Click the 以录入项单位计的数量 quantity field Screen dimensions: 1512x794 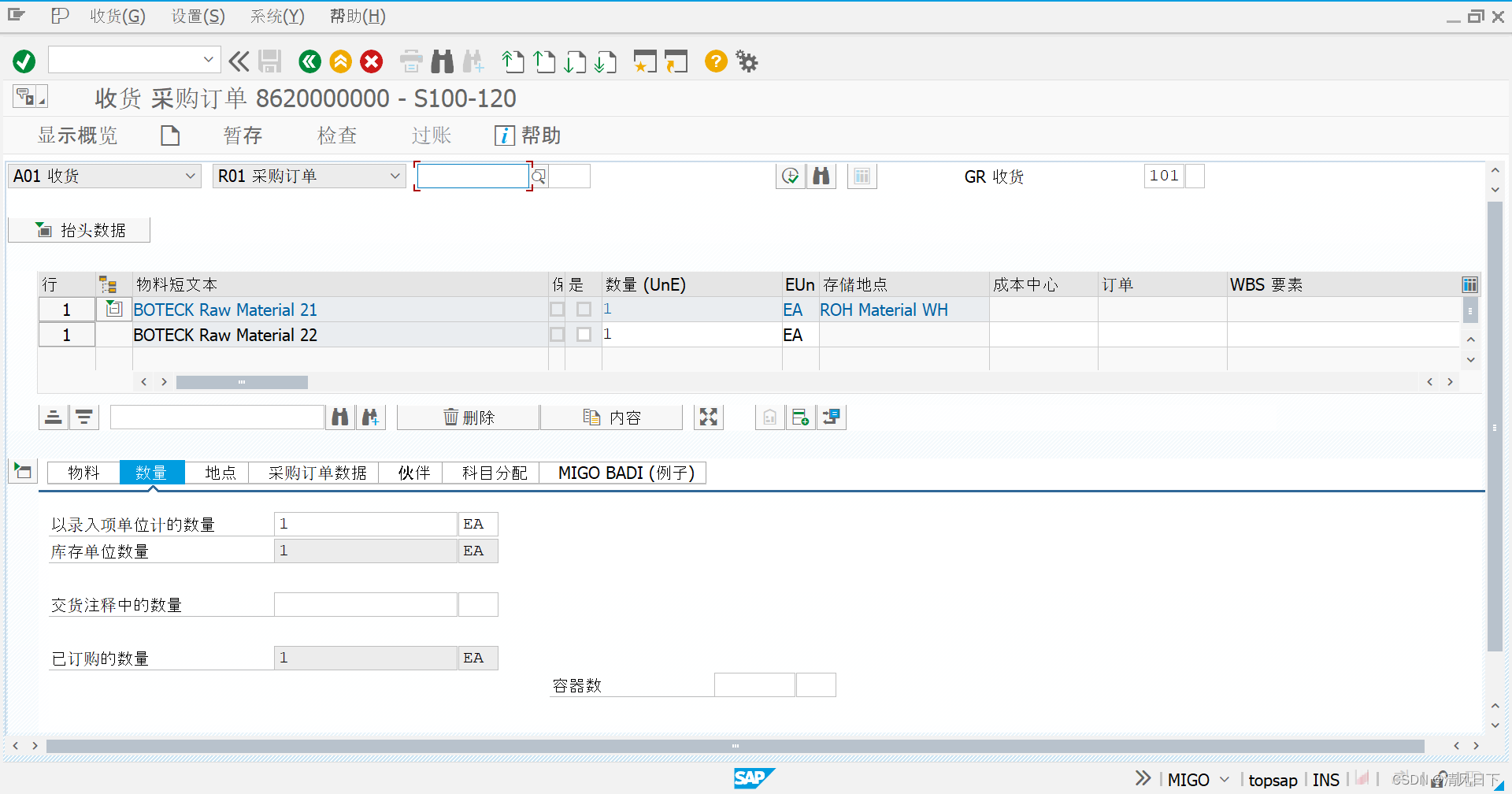tap(366, 525)
